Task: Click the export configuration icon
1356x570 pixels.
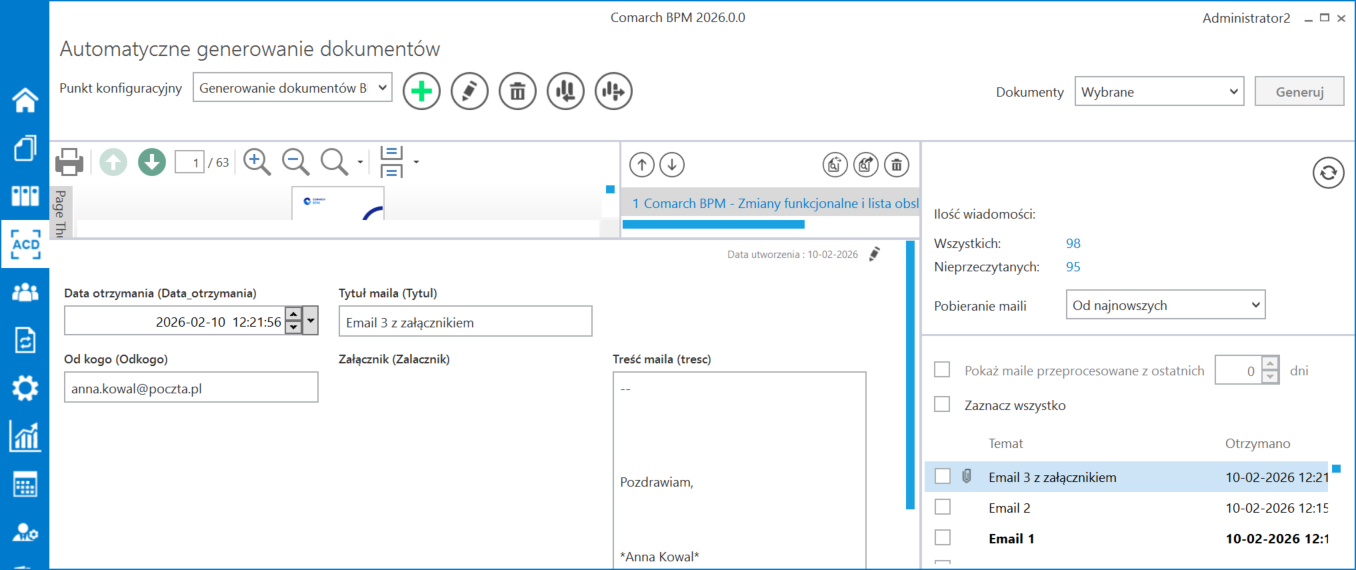Action: point(614,91)
